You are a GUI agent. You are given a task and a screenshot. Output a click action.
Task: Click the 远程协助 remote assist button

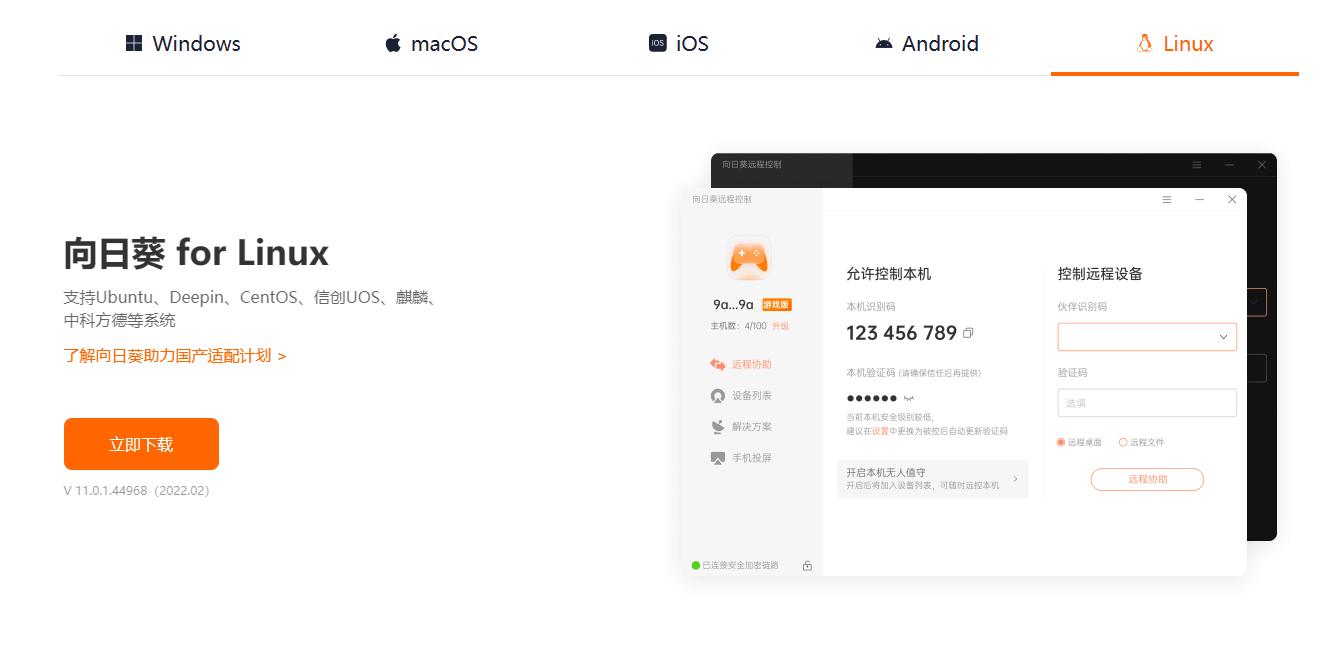(x=1147, y=479)
